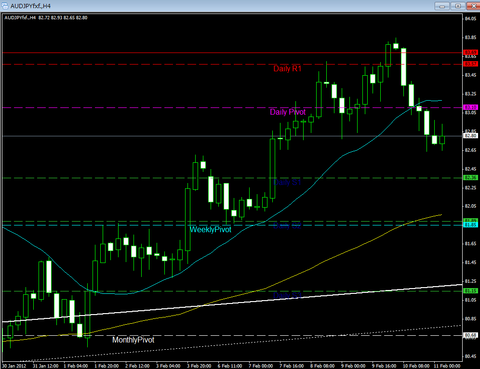Click the 82.65 price axis value
The image size is (480, 369).
(471, 150)
